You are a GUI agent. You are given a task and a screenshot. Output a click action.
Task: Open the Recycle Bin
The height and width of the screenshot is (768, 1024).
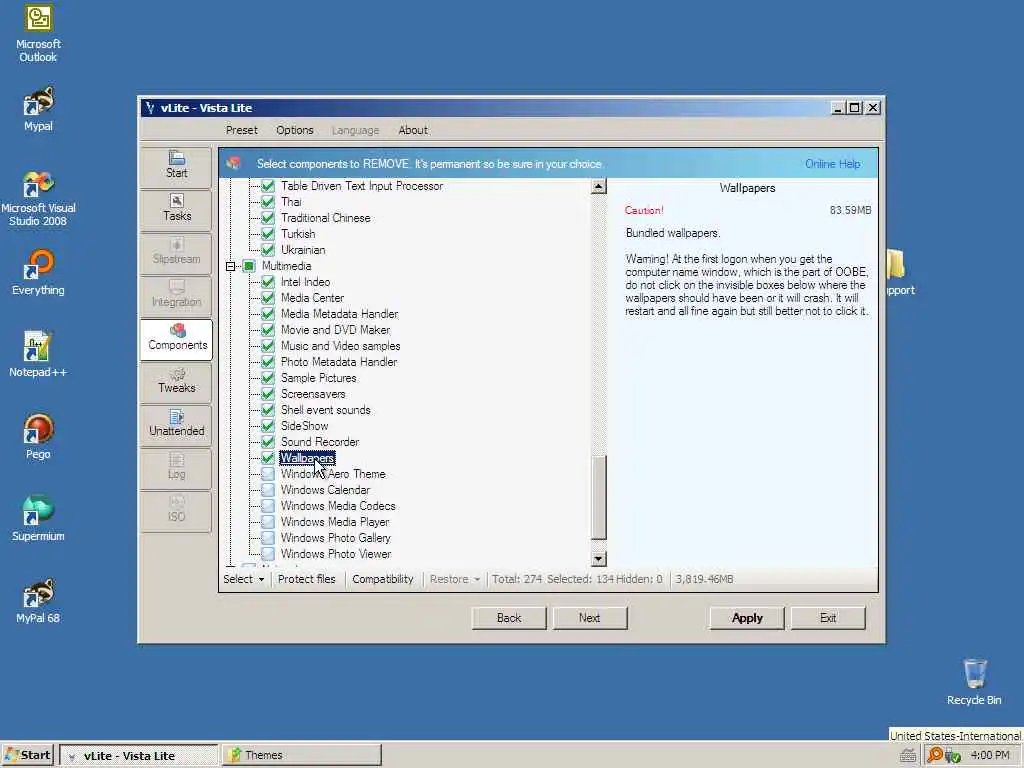pyautogui.click(x=974, y=682)
